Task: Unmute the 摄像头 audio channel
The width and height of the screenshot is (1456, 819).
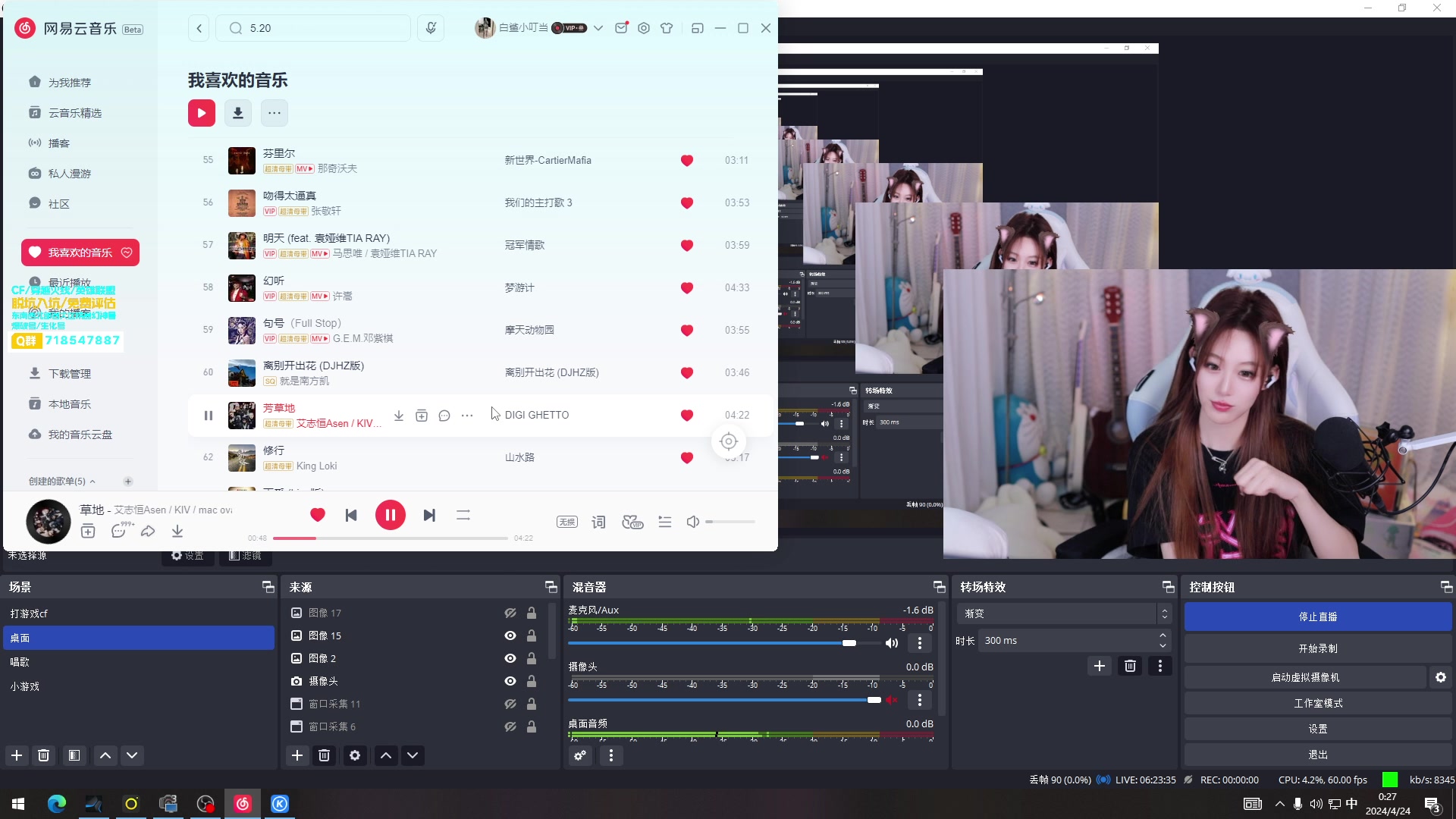Action: [x=892, y=700]
